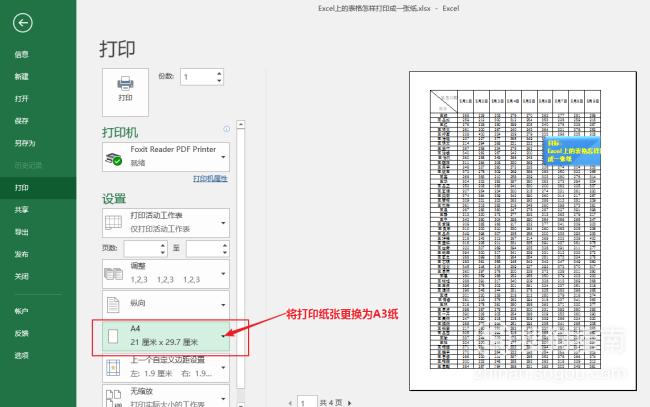Go back using the circled arrow

[x=22, y=23]
